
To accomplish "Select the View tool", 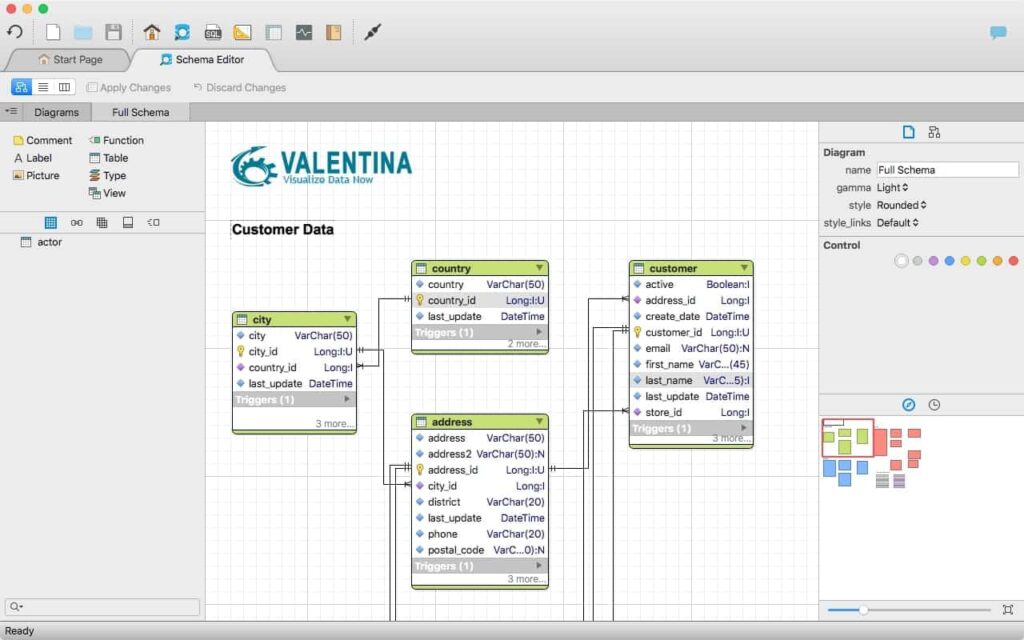I will tap(110, 193).
